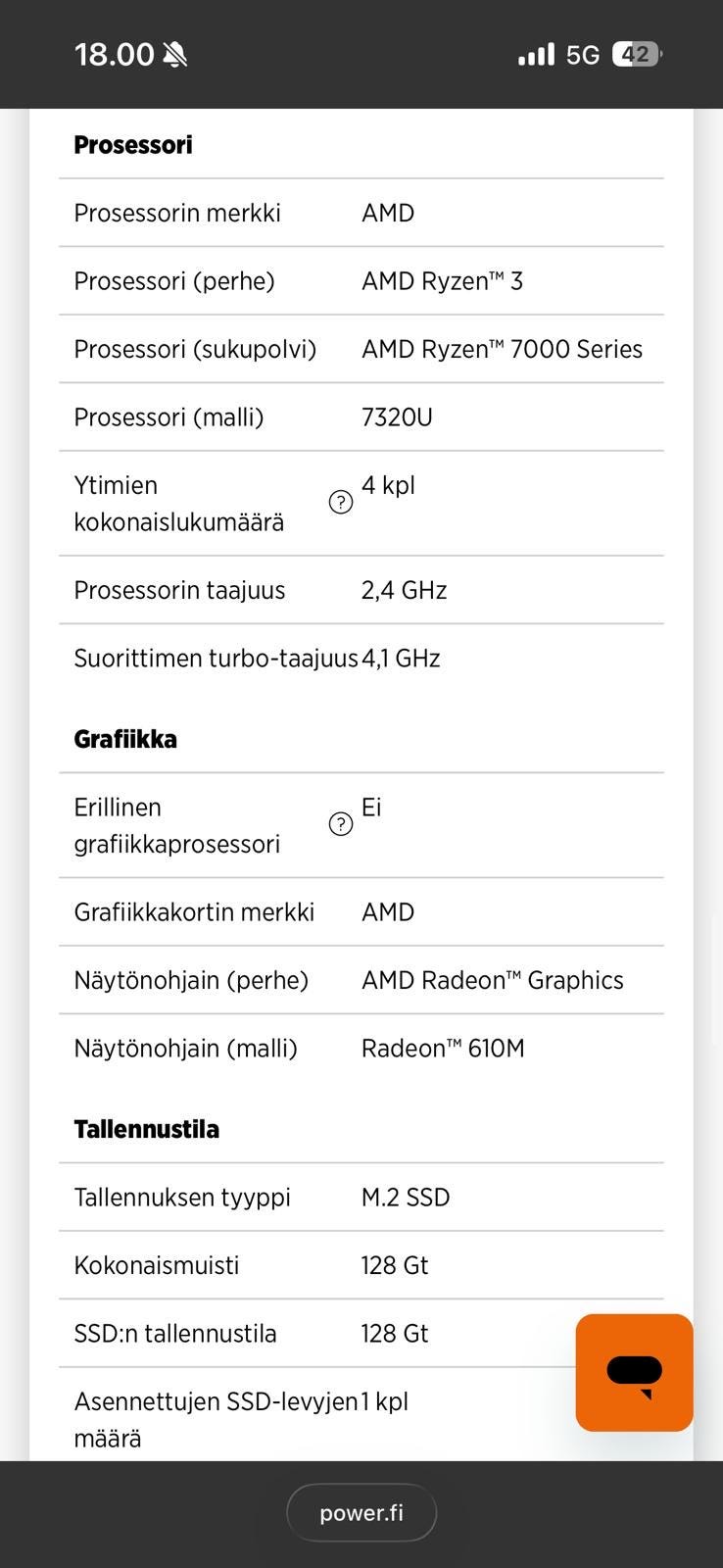Click the Prosessorin taajuus row label
This screenshot has width=723, height=1568.
click(x=179, y=590)
